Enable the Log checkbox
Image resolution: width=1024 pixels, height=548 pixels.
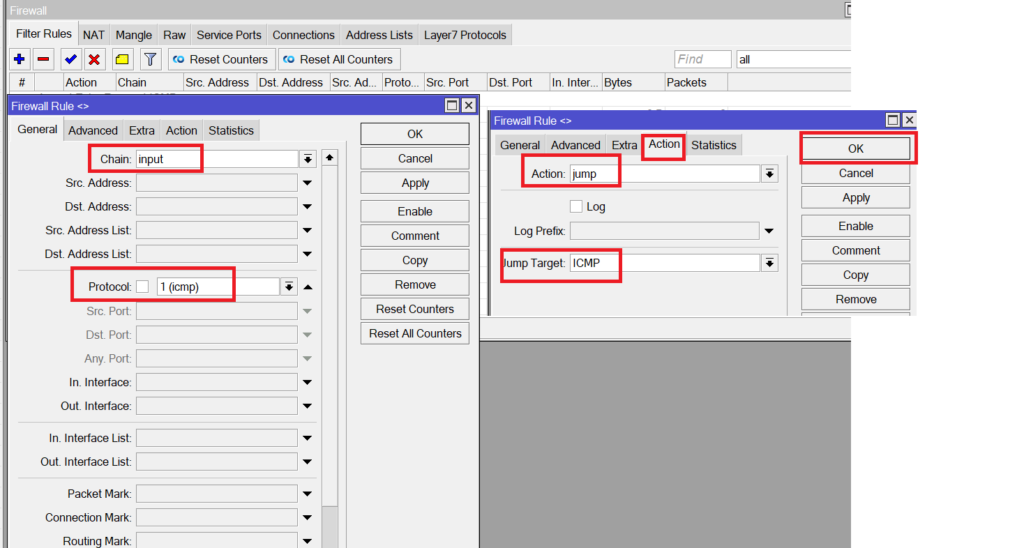(x=576, y=206)
